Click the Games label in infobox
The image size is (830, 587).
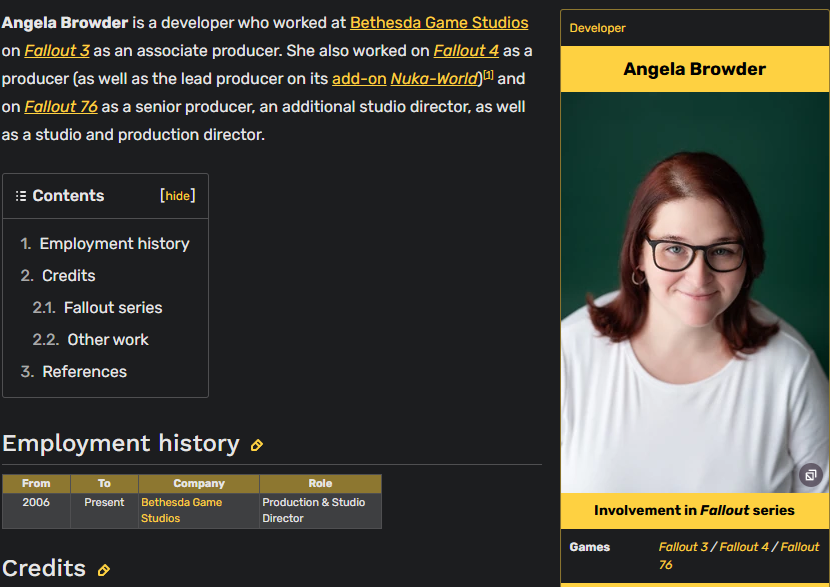[x=590, y=547]
